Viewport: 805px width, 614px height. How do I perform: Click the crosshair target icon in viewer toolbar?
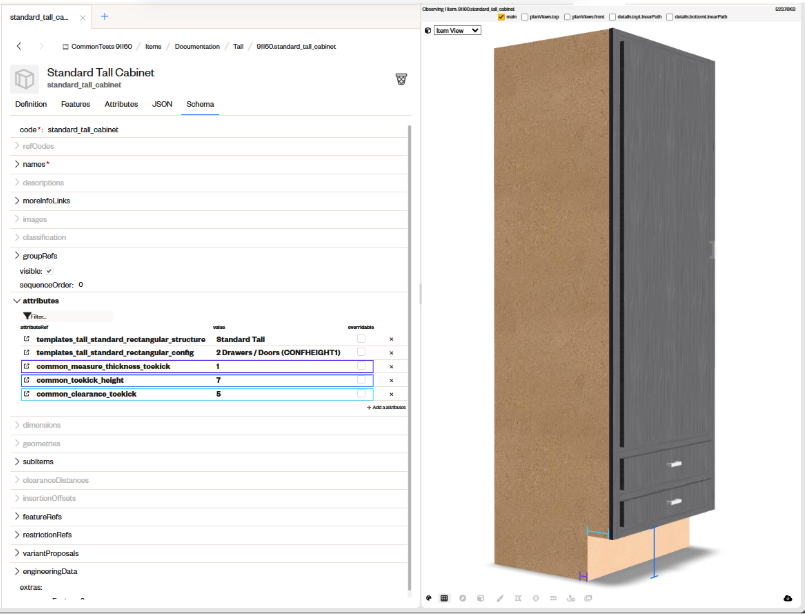click(535, 598)
